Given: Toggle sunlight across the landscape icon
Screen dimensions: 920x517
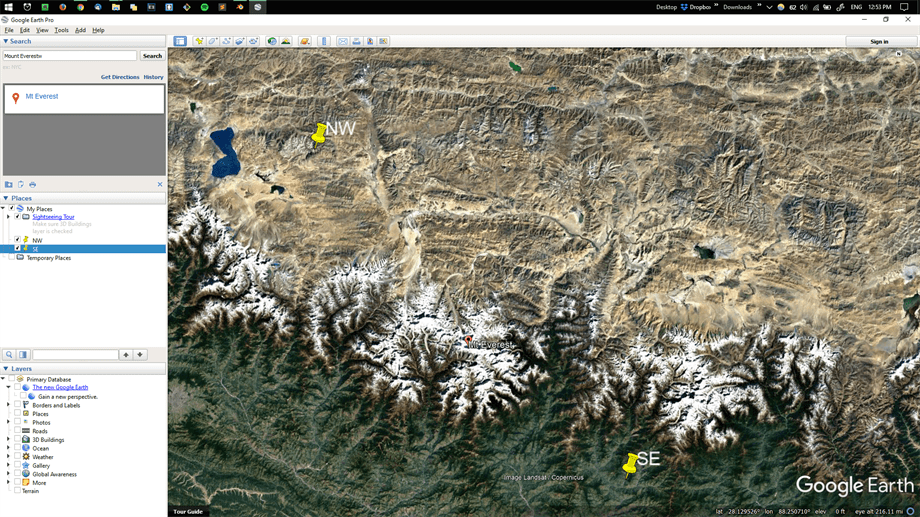Looking at the screenshot, I should point(285,41).
